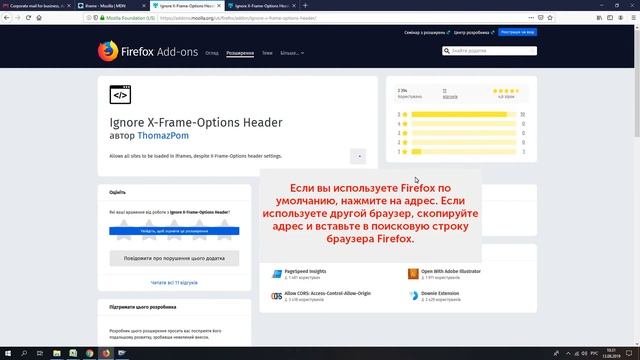Switch to the Corporate mail tab

click(37, 6)
